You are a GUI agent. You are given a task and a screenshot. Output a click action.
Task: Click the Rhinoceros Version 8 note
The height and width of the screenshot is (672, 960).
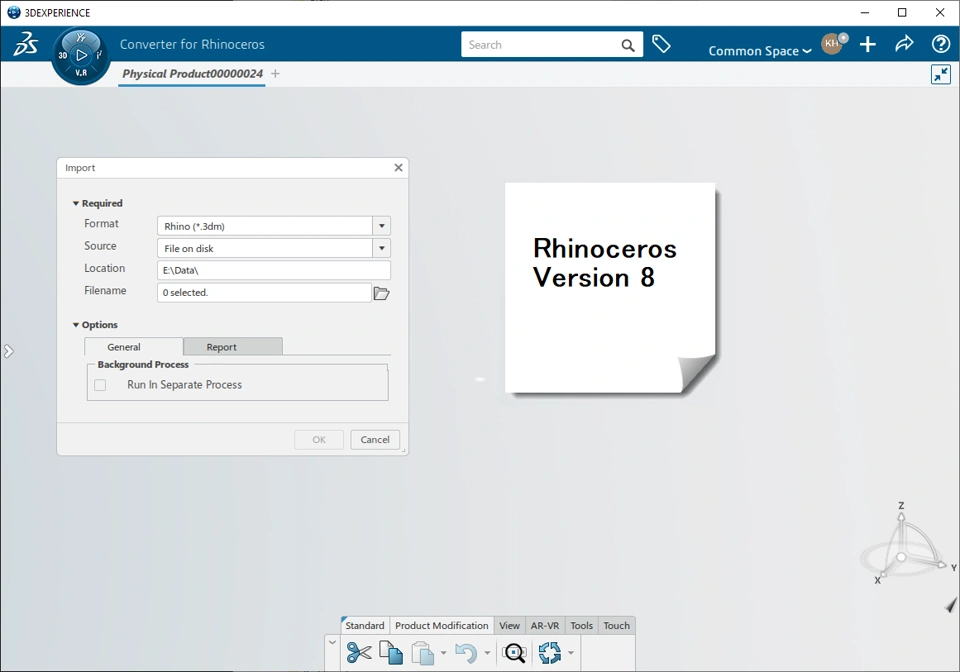(610, 288)
